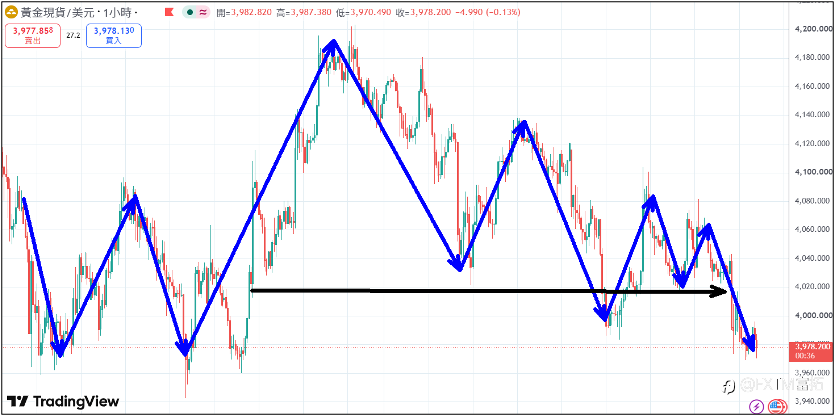Image resolution: width=834 pixels, height=416 pixels.
Task: Open the purple lightning event icon
Action: [756, 407]
